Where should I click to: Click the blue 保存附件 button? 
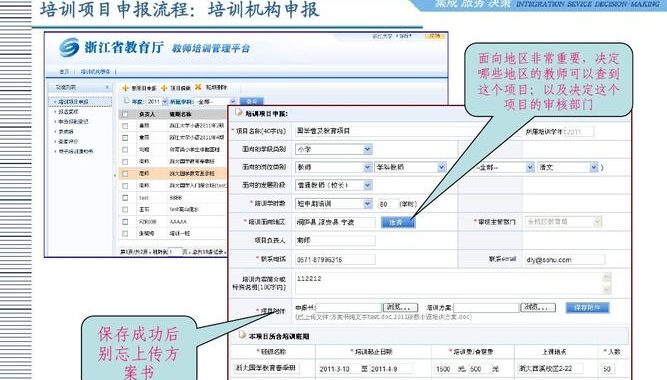(587, 307)
